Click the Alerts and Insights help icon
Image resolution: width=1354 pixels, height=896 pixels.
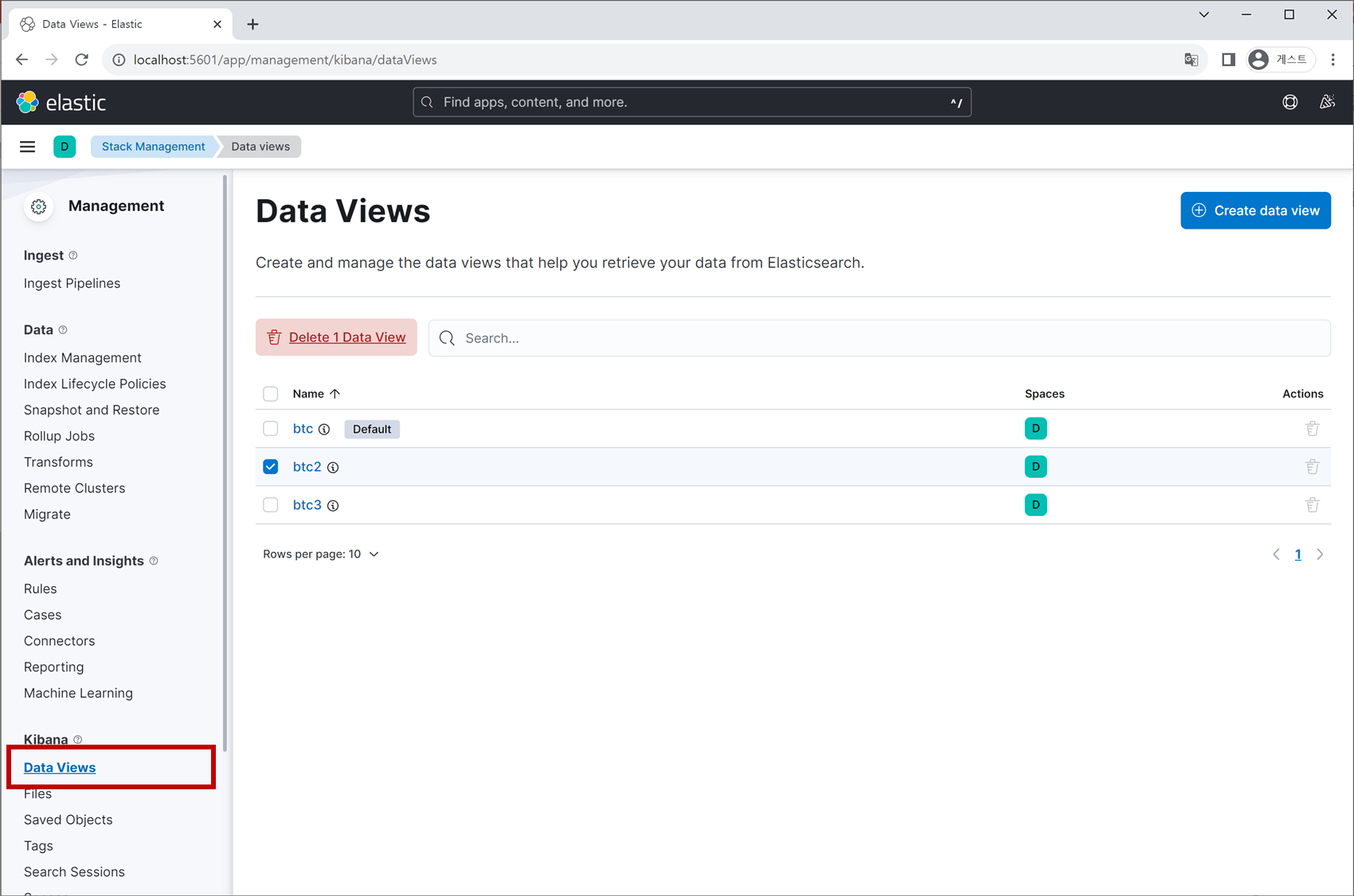pos(154,561)
